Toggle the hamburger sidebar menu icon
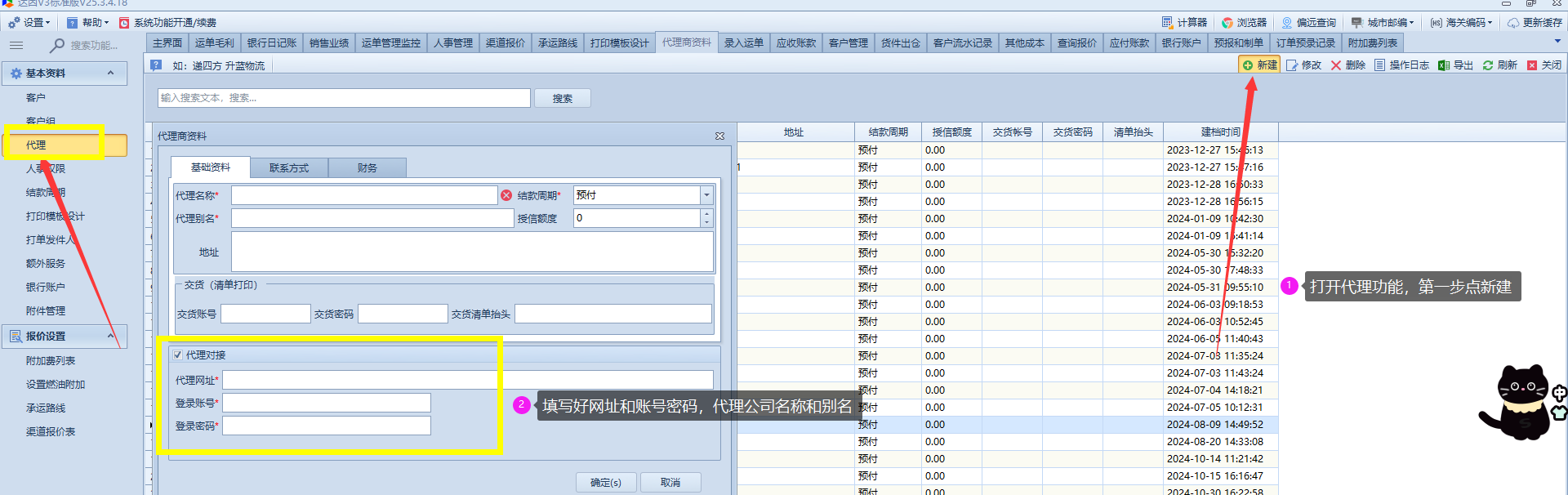The width and height of the screenshot is (1568, 495). (x=16, y=46)
